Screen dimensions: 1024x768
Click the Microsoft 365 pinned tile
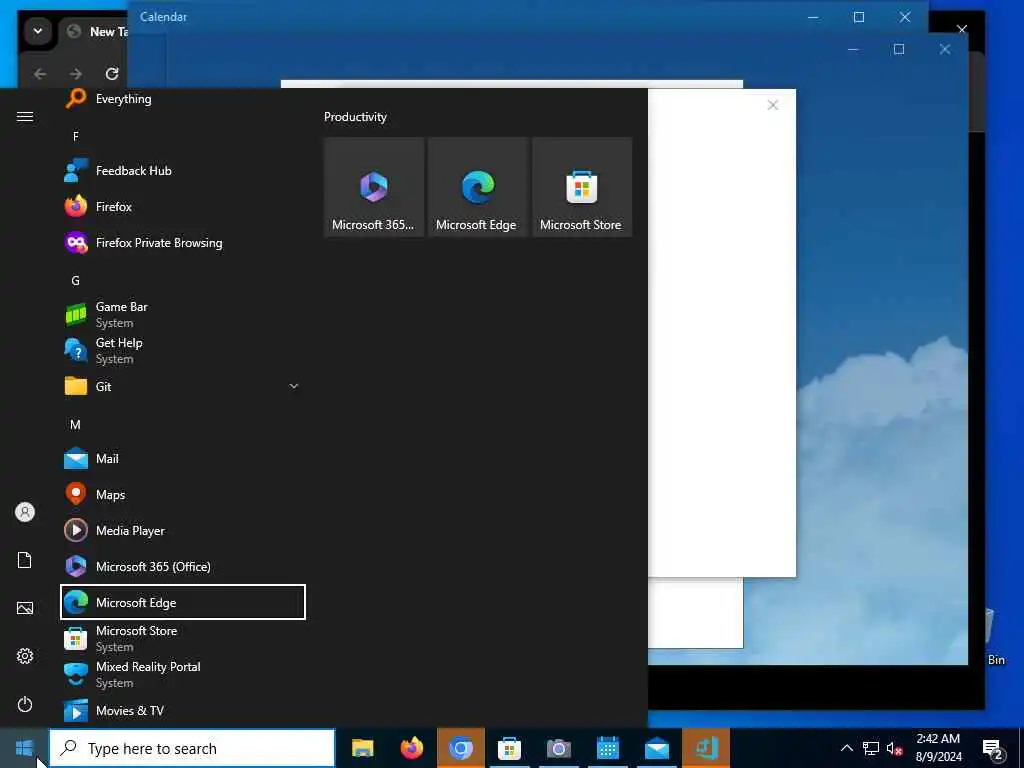(374, 187)
